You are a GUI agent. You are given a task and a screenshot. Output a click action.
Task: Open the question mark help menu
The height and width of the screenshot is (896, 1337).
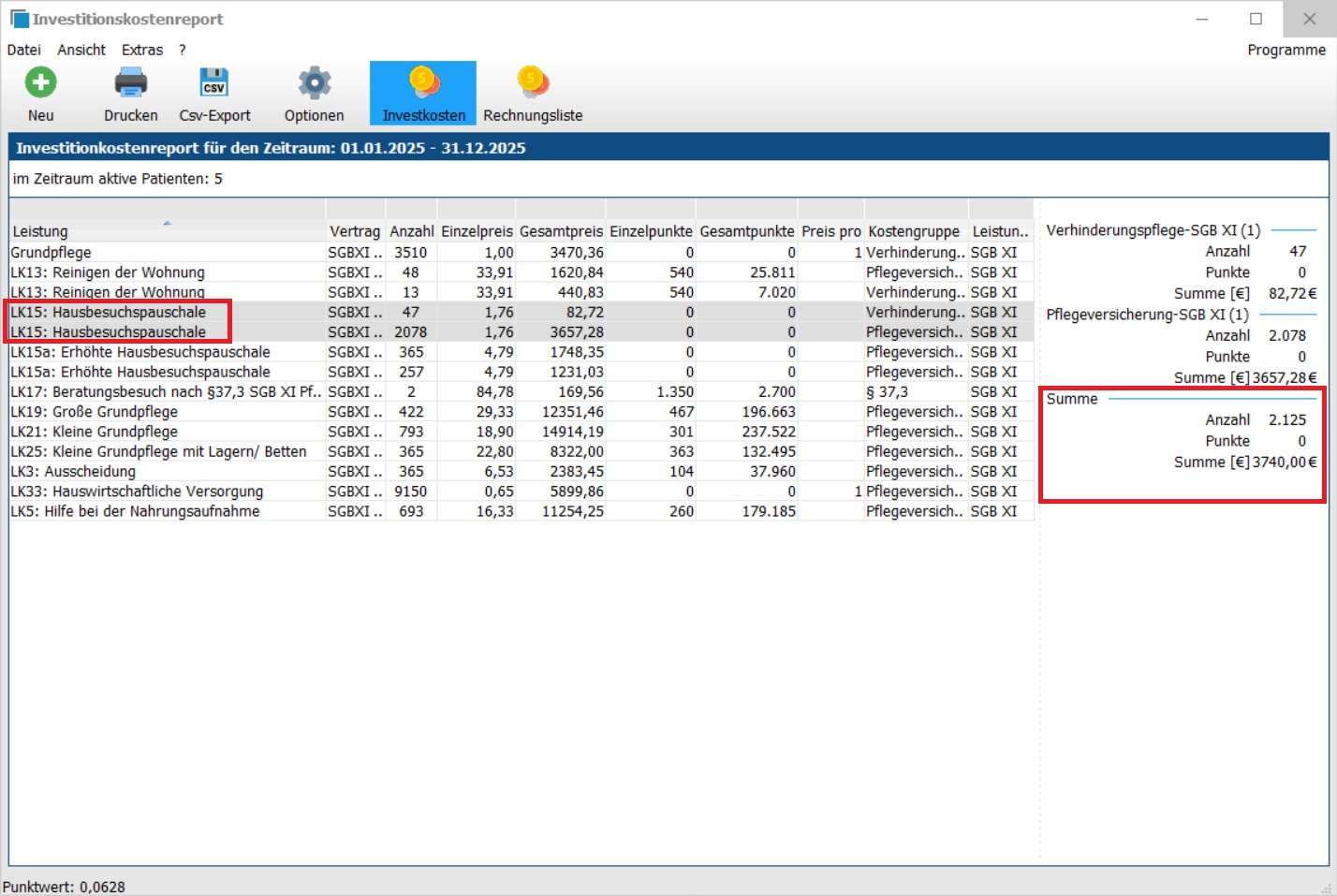(183, 50)
